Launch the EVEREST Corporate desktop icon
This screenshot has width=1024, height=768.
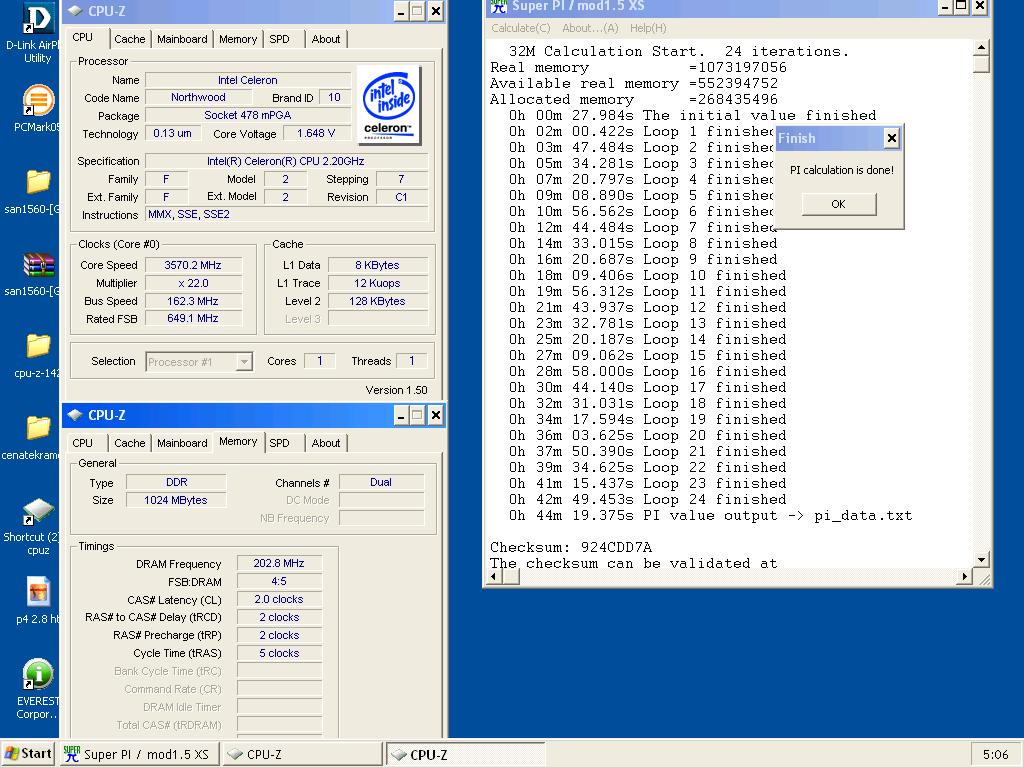[38, 674]
